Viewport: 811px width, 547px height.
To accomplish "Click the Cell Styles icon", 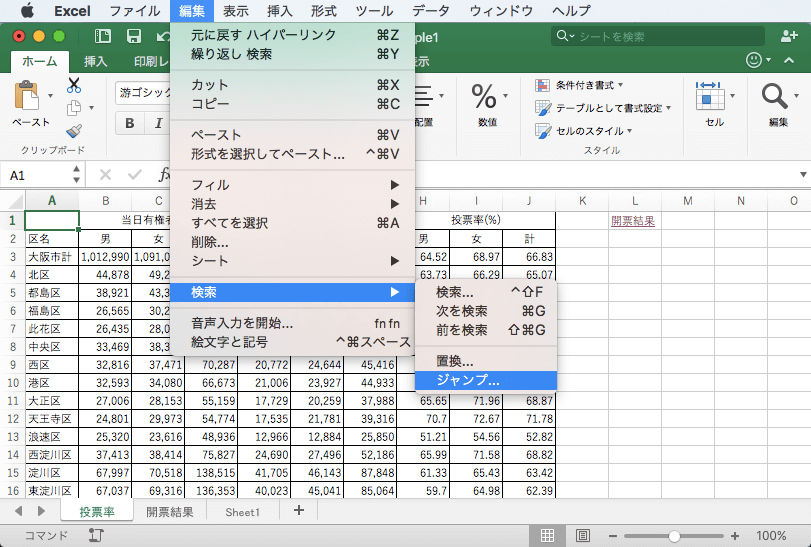I will [x=543, y=131].
